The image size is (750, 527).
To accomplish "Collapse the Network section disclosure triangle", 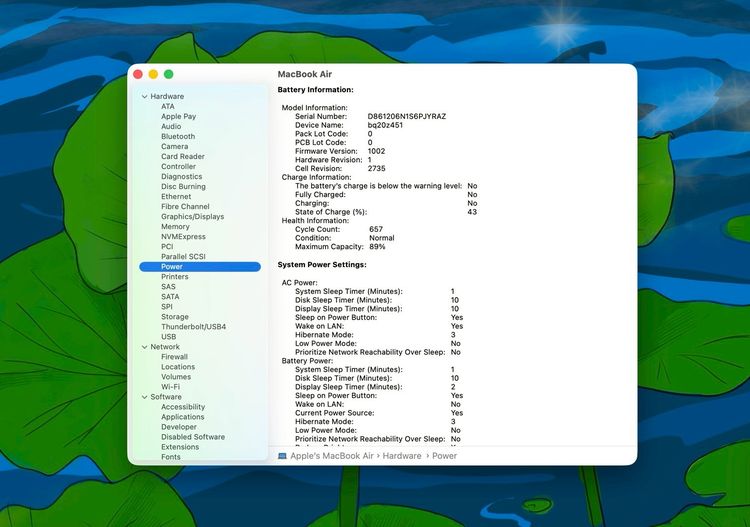I will click(143, 347).
